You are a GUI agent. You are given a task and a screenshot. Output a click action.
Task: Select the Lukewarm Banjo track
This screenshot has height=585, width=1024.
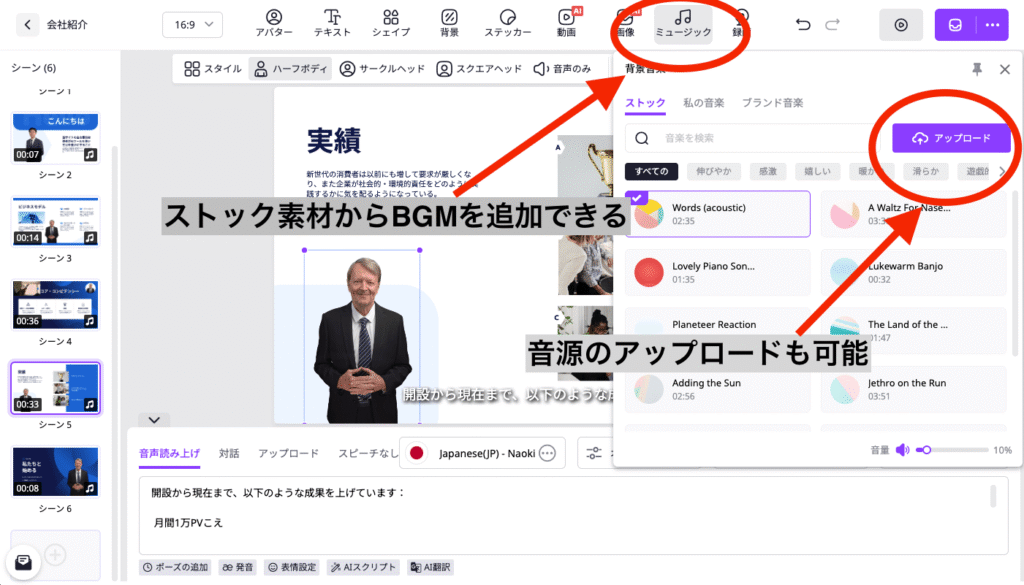pyautogui.click(x=914, y=272)
